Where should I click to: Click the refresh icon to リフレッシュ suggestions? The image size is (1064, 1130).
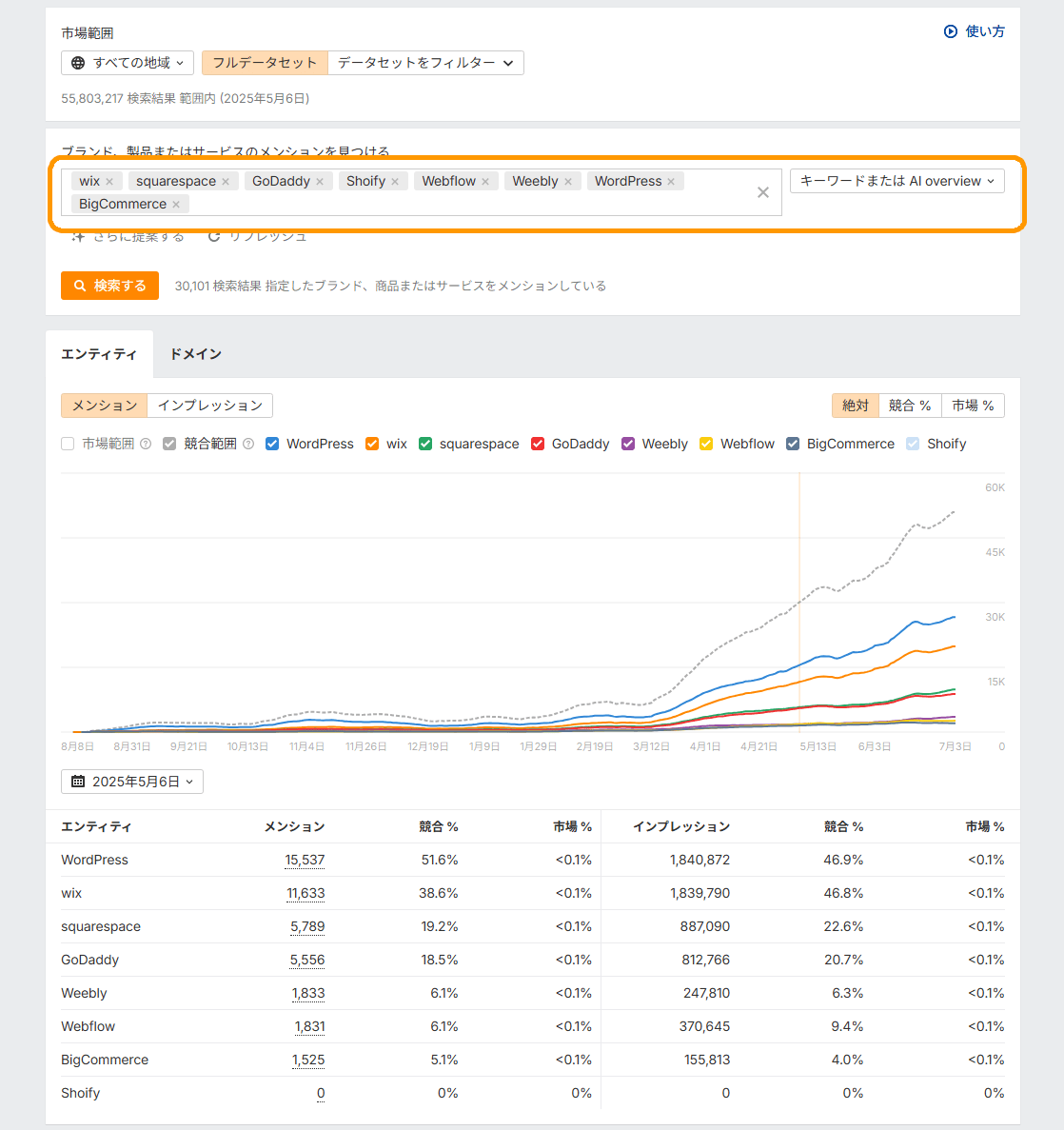[x=214, y=236]
